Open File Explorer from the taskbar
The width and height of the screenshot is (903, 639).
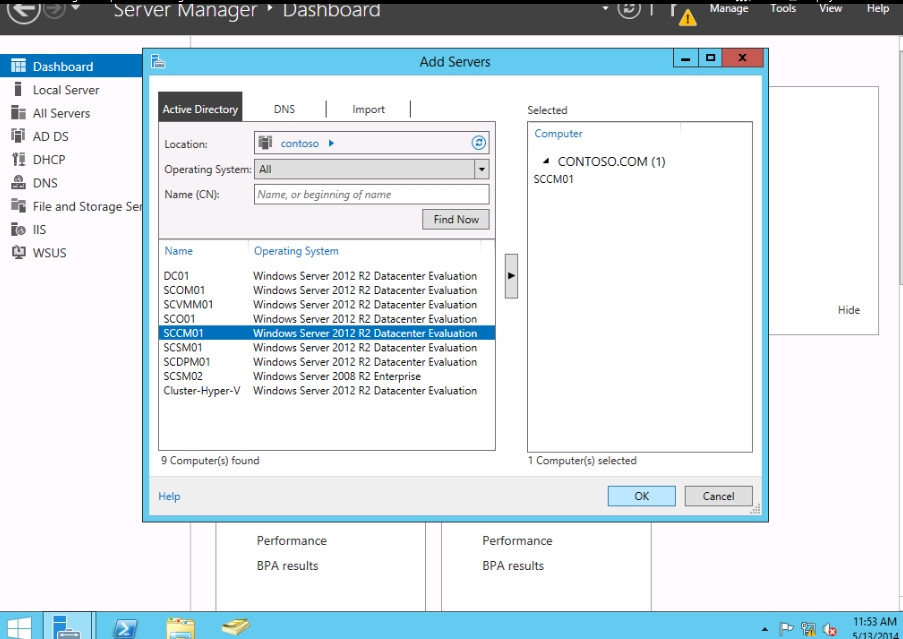181,627
